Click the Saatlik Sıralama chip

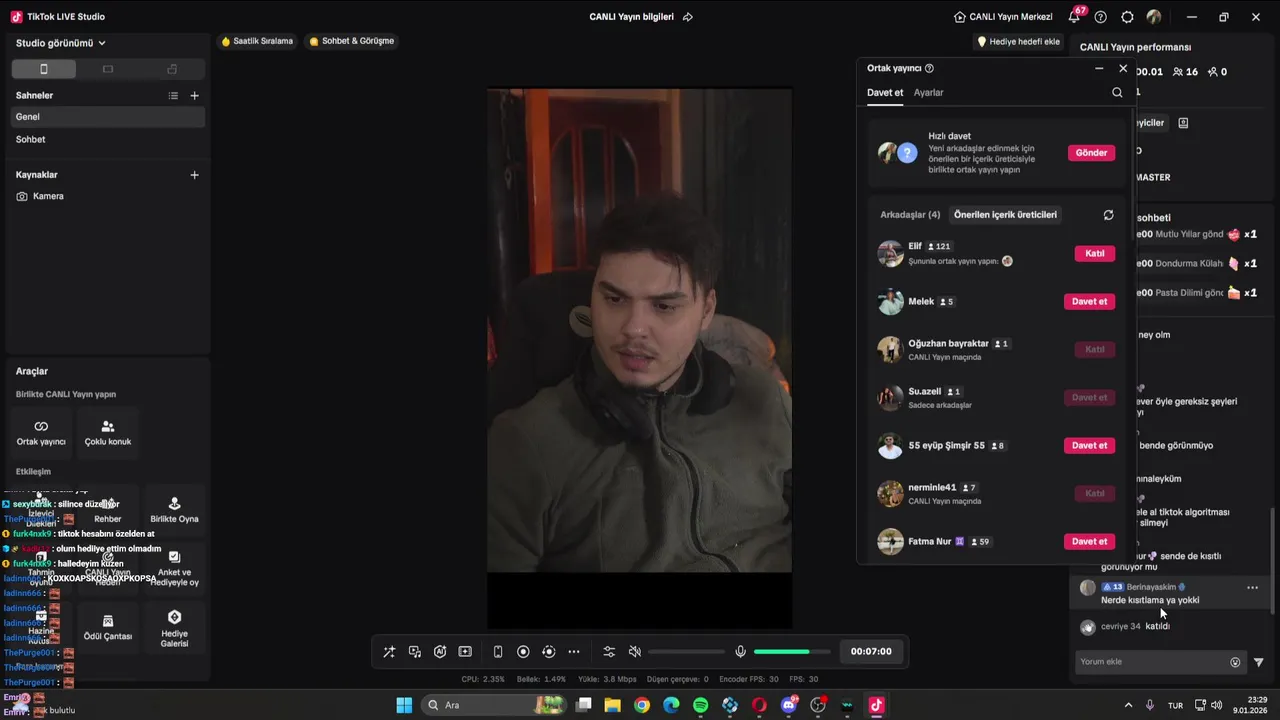pos(257,41)
